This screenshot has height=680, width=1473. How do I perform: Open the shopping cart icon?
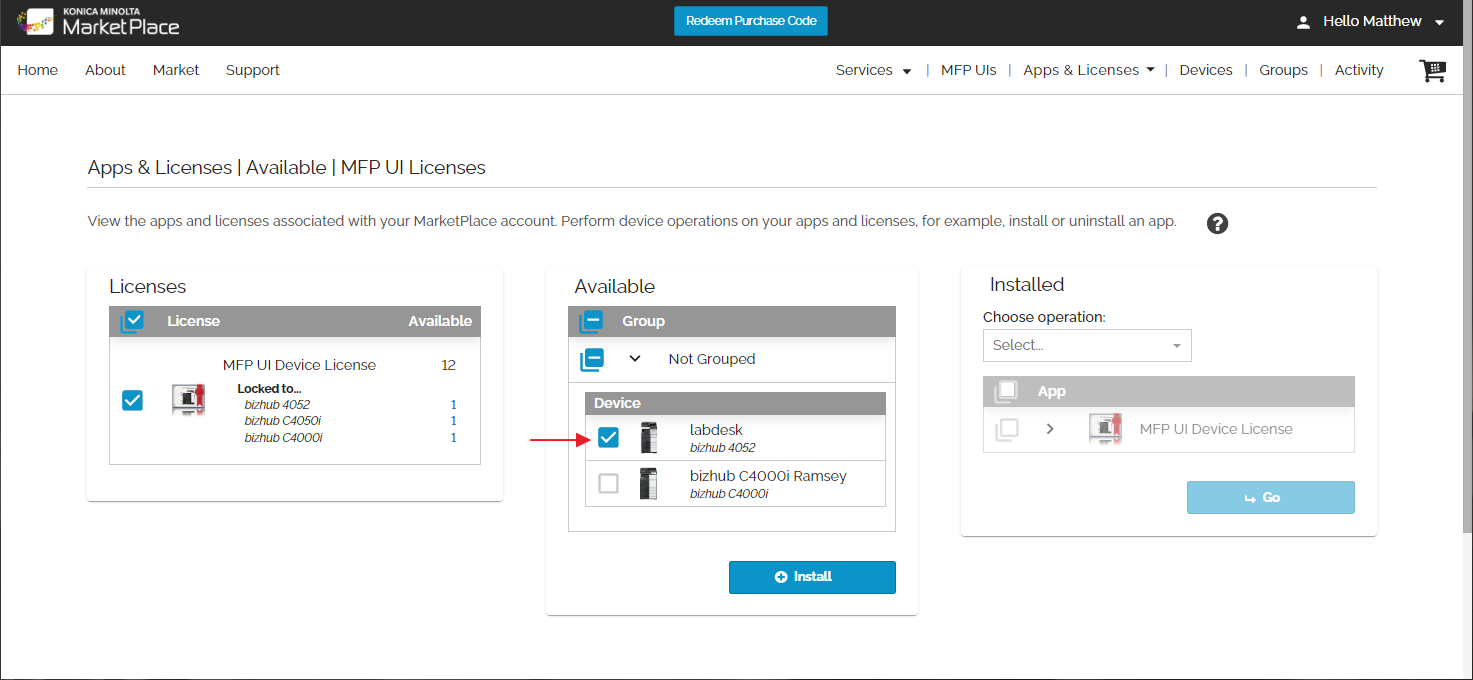(1433, 71)
